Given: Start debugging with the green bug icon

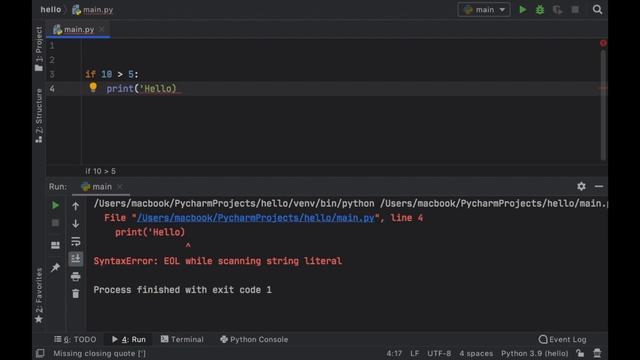Looking at the screenshot, I should 540,9.
